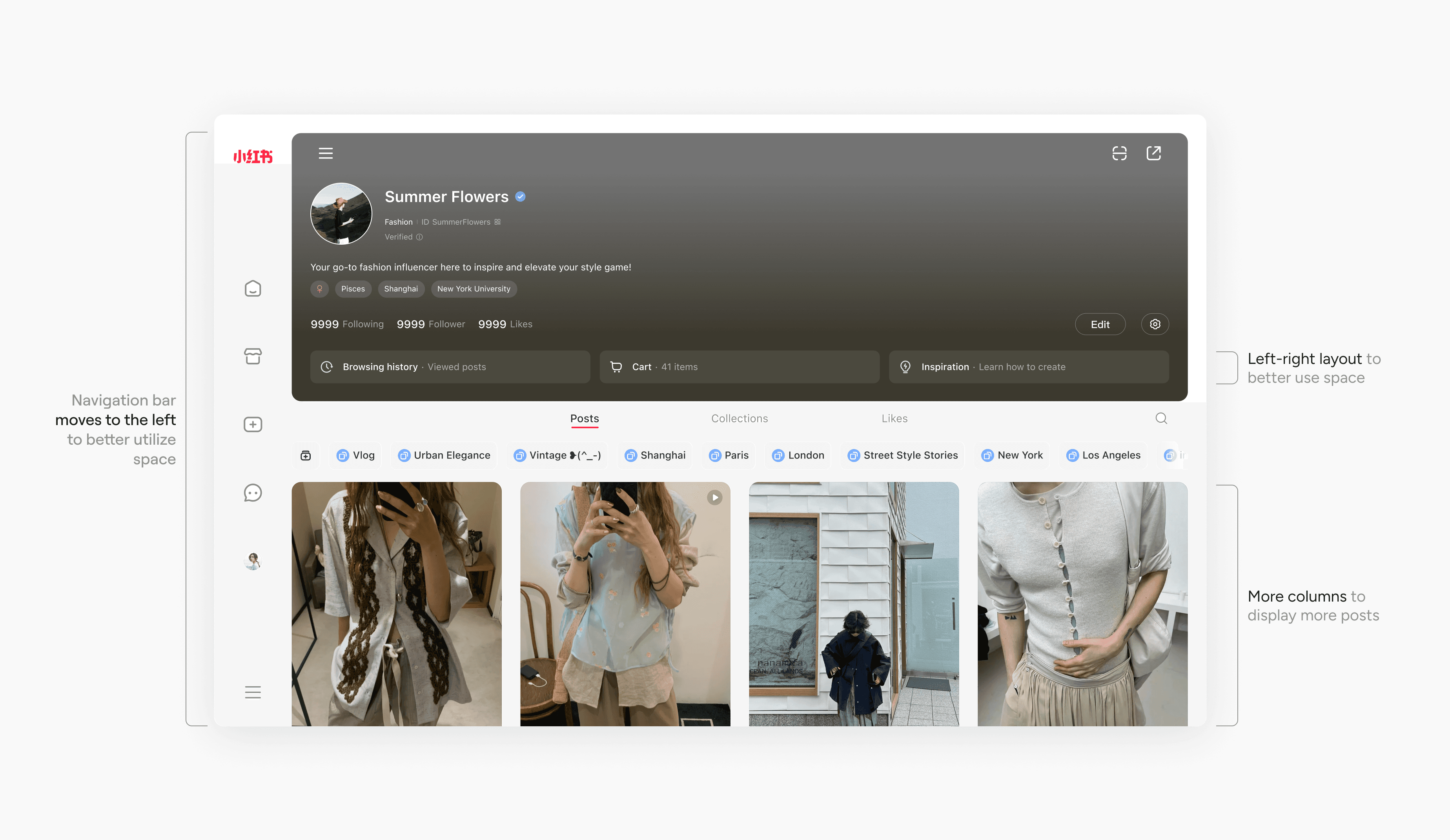1450x840 pixels.
Task: Search posts with magnifier icon
Action: point(1161,418)
